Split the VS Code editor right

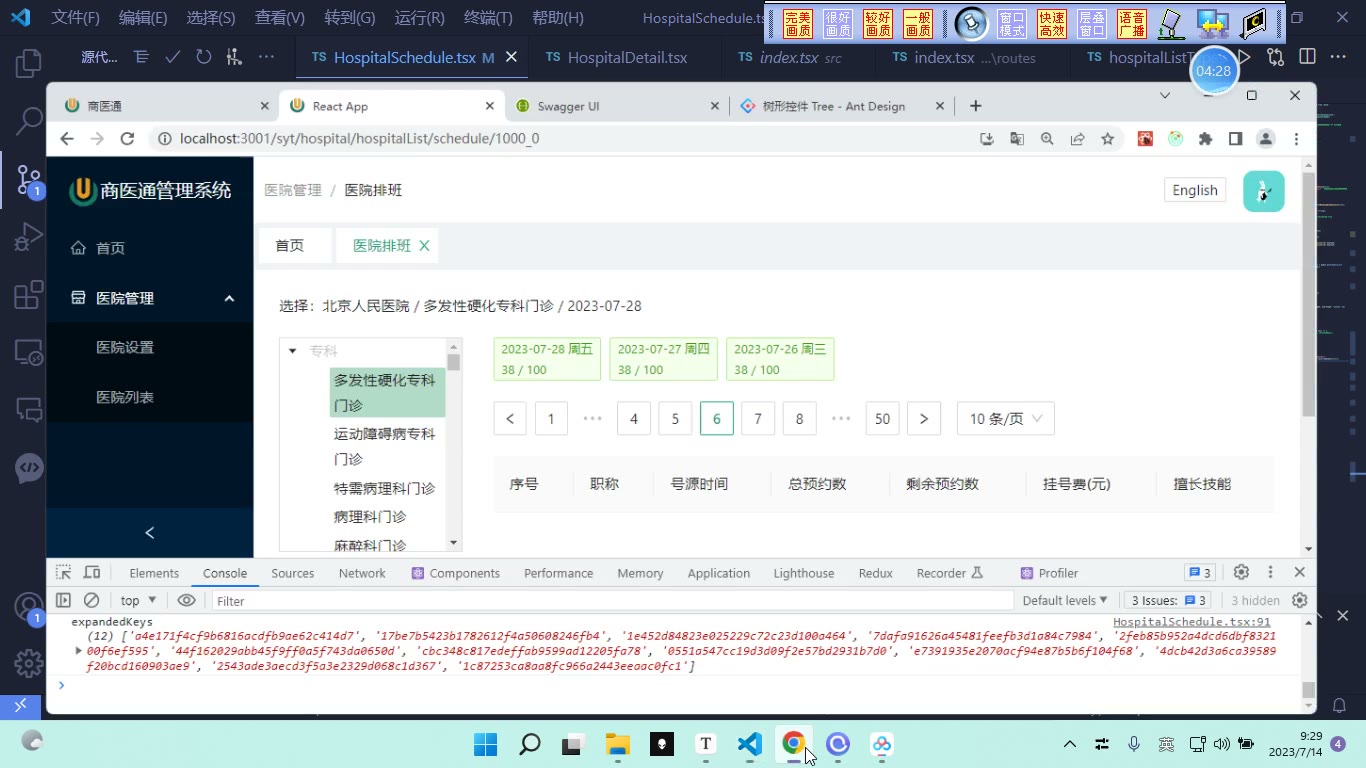[1307, 57]
